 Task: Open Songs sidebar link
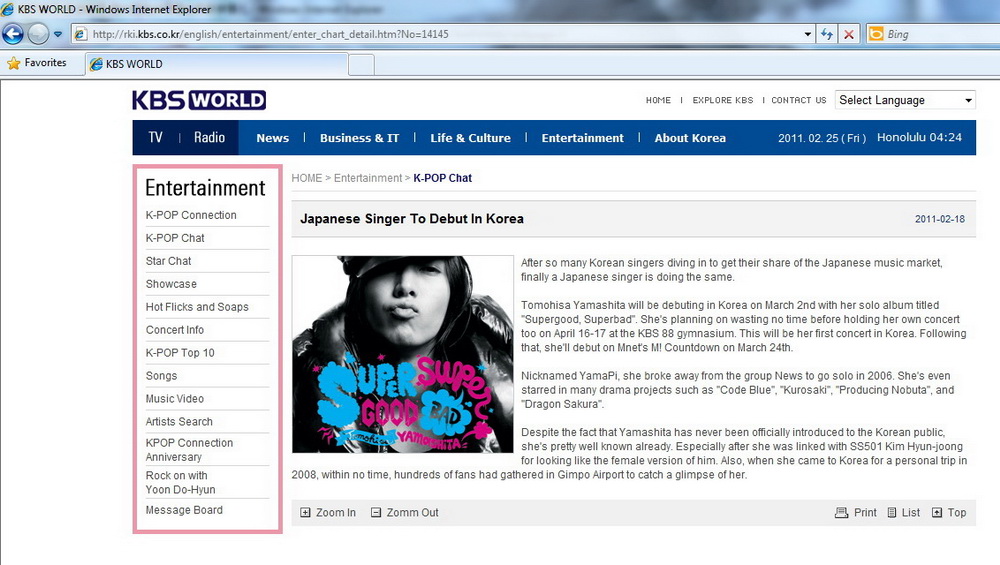click(x=161, y=376)
